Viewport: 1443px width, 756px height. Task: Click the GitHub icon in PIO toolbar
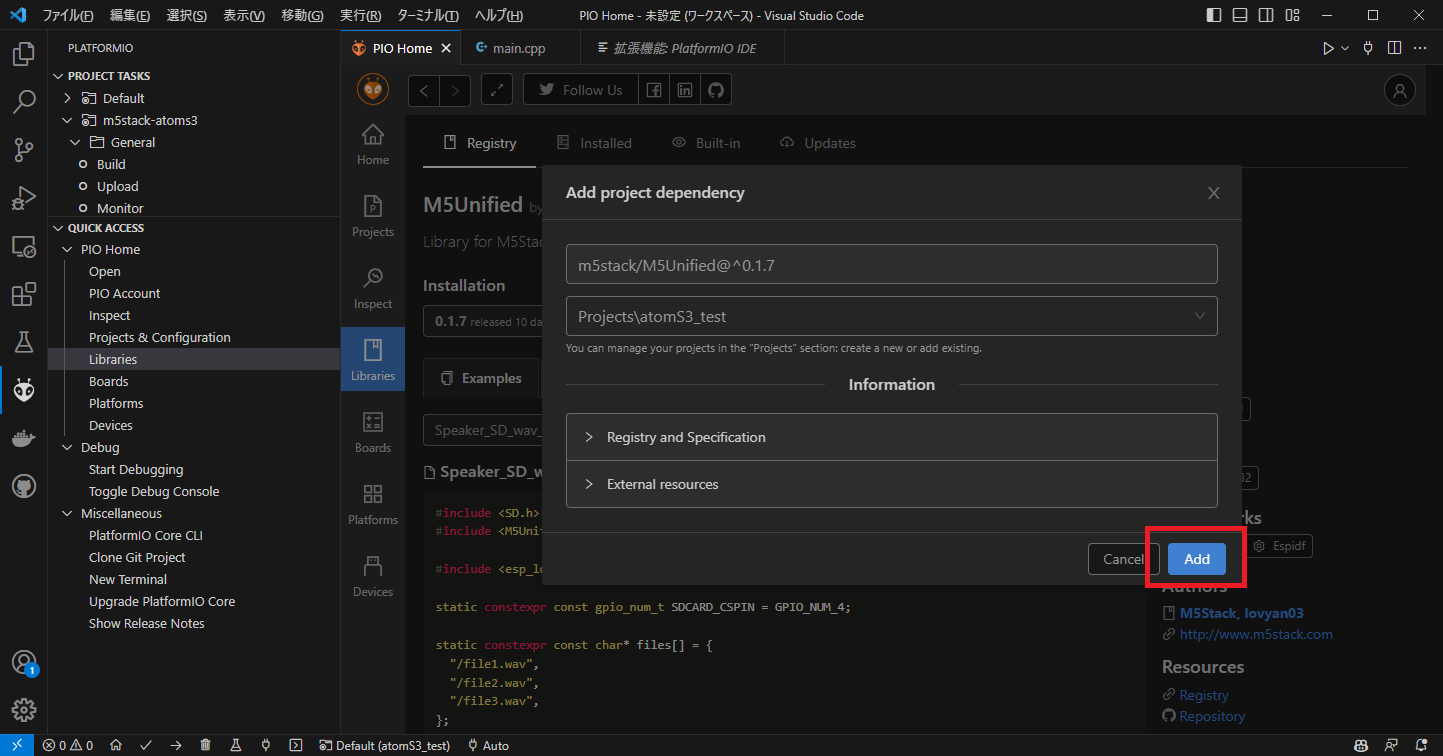(x=716, y=90)
